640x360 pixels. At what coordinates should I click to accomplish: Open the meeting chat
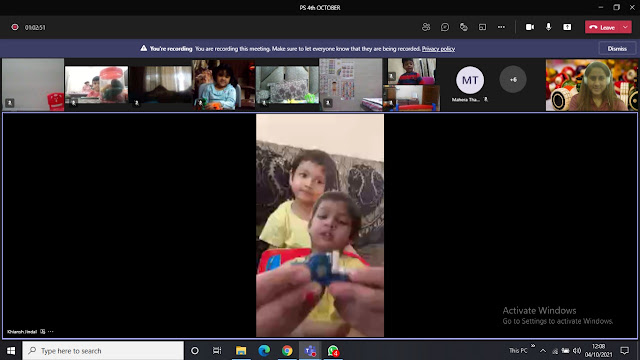445,27
